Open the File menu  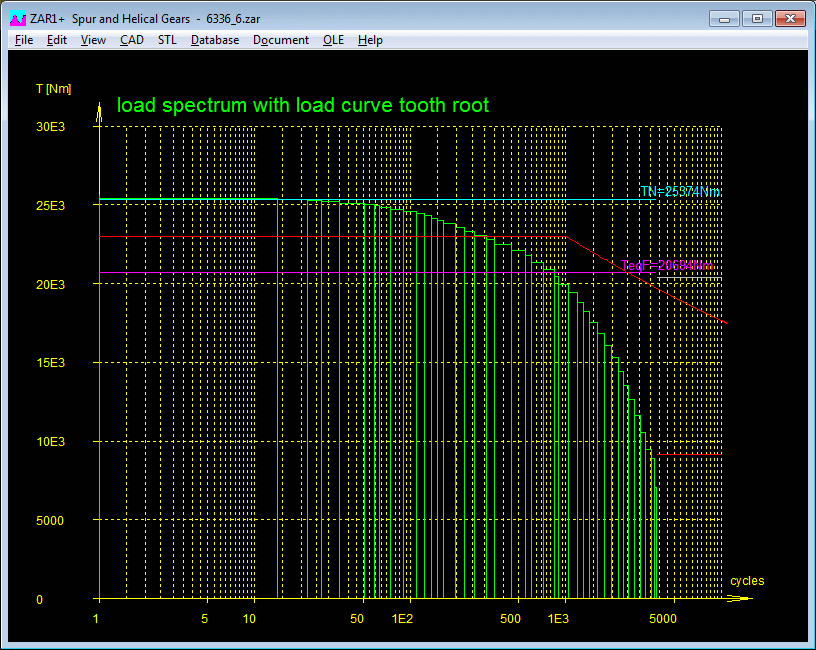[24, 40]
